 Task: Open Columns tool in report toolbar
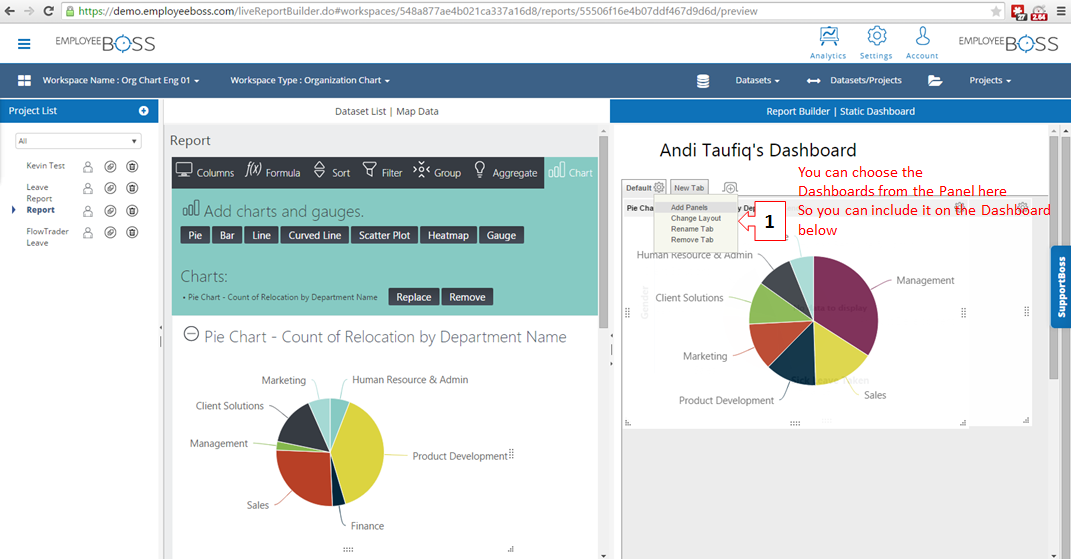click(204, 172)
